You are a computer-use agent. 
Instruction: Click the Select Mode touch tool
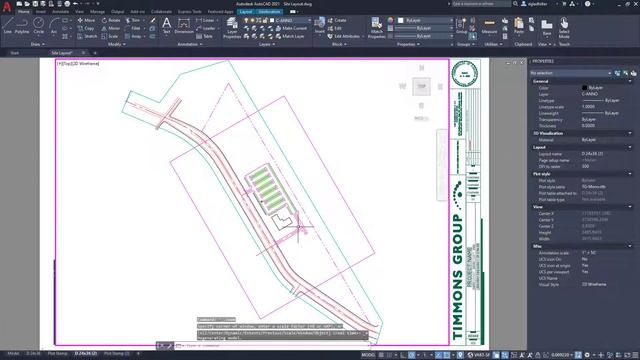pos(564,28)
